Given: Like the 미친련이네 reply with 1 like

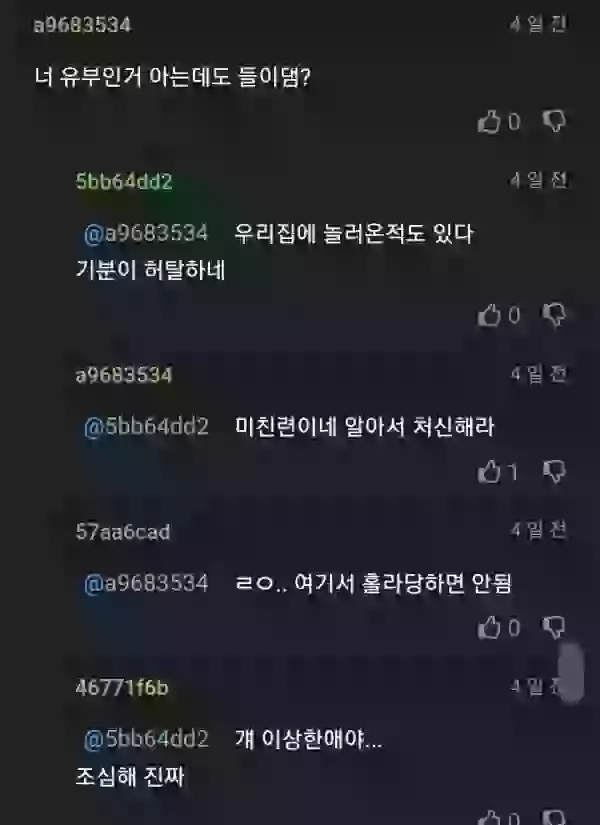Looking at the screenshot, I should pyautogui.click(x=489, y=471).
